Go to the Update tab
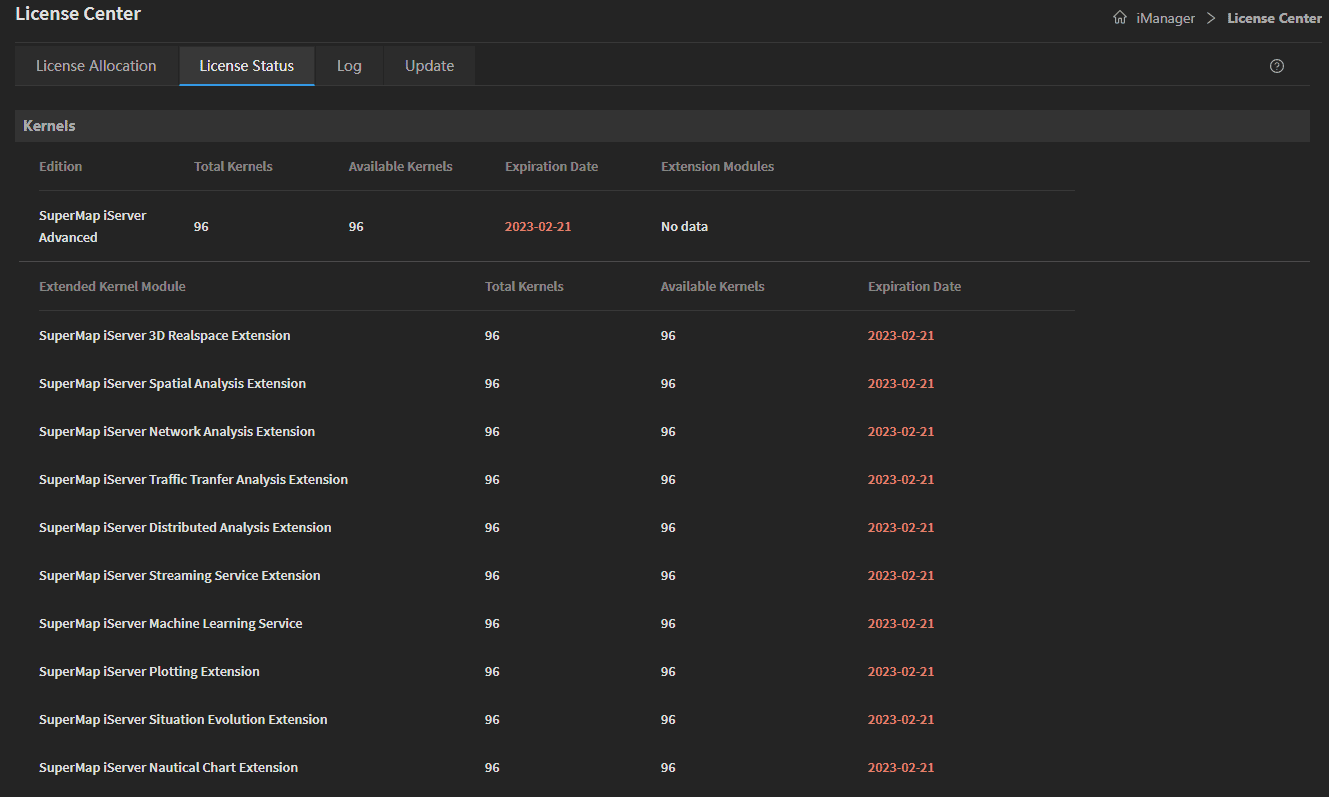This screenshot has width=1329, height=797. (429, 66)
